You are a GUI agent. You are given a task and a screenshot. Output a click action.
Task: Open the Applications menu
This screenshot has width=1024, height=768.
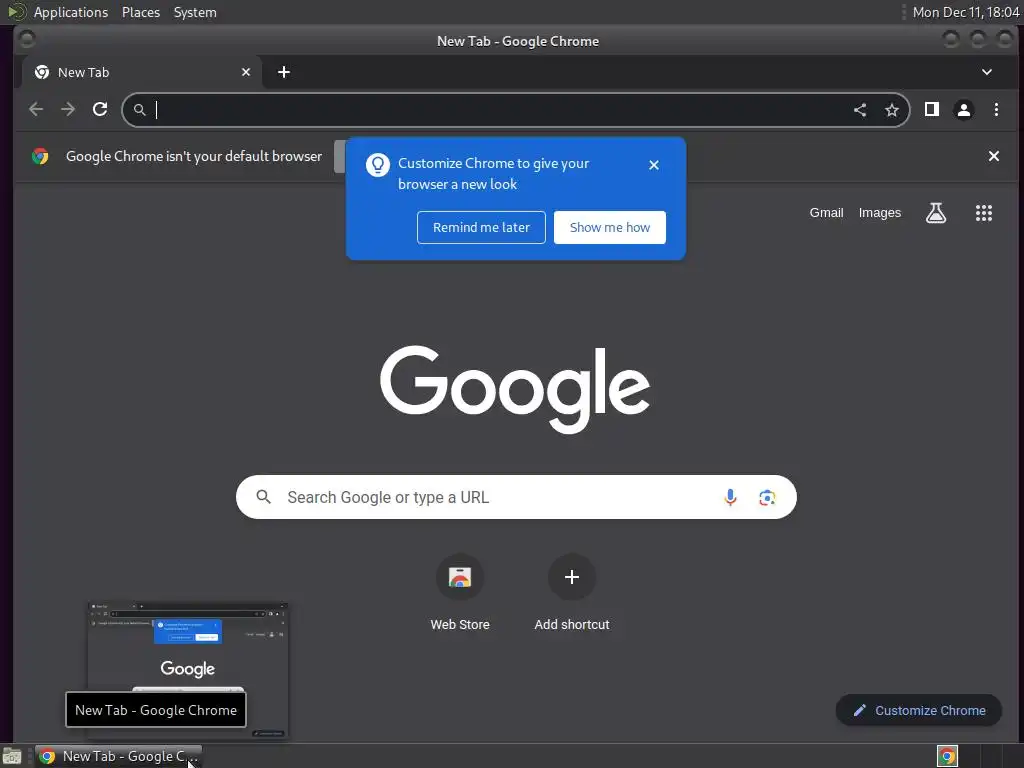click(x=71, y=12)
